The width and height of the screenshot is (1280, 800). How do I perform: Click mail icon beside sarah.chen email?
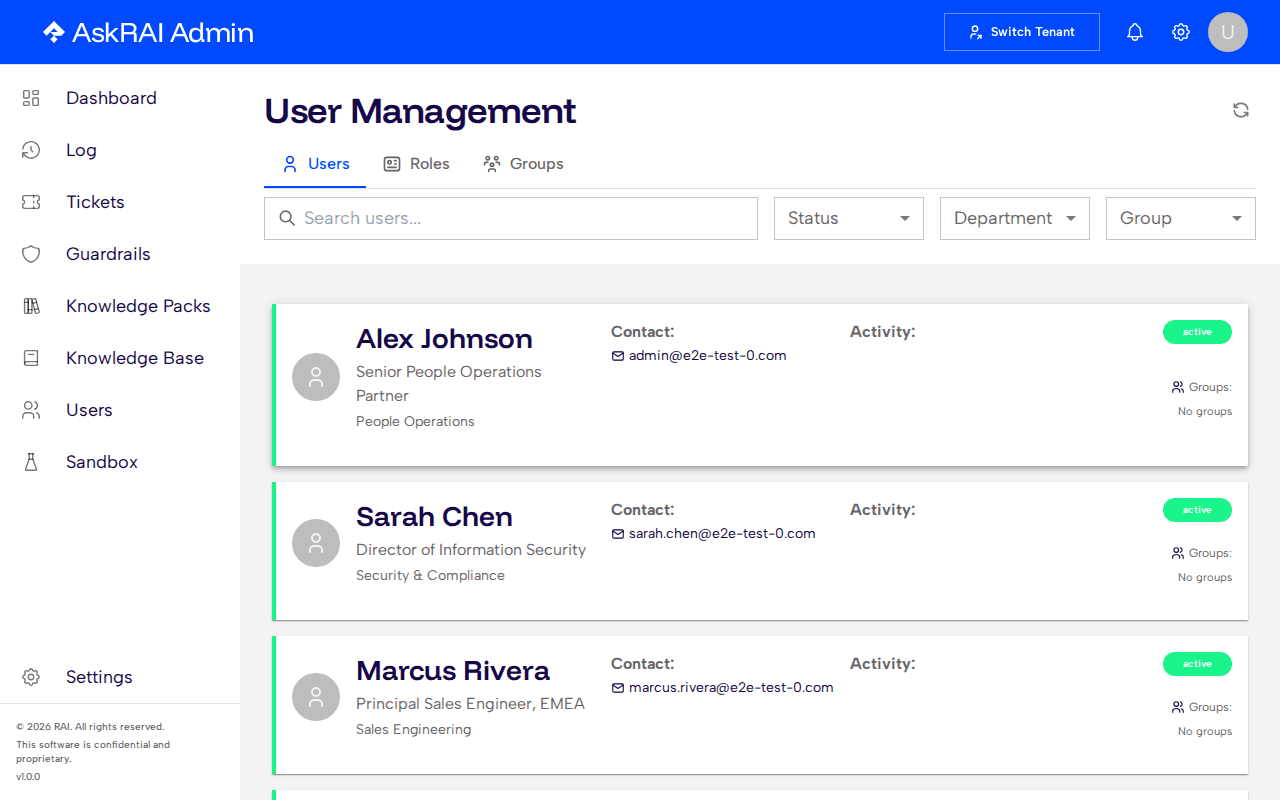pos(618,534)
